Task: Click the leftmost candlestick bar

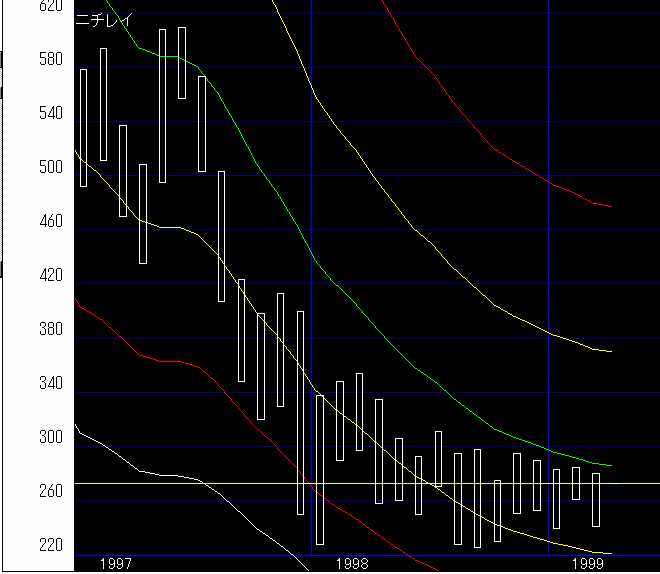Action: click(83, 127)
